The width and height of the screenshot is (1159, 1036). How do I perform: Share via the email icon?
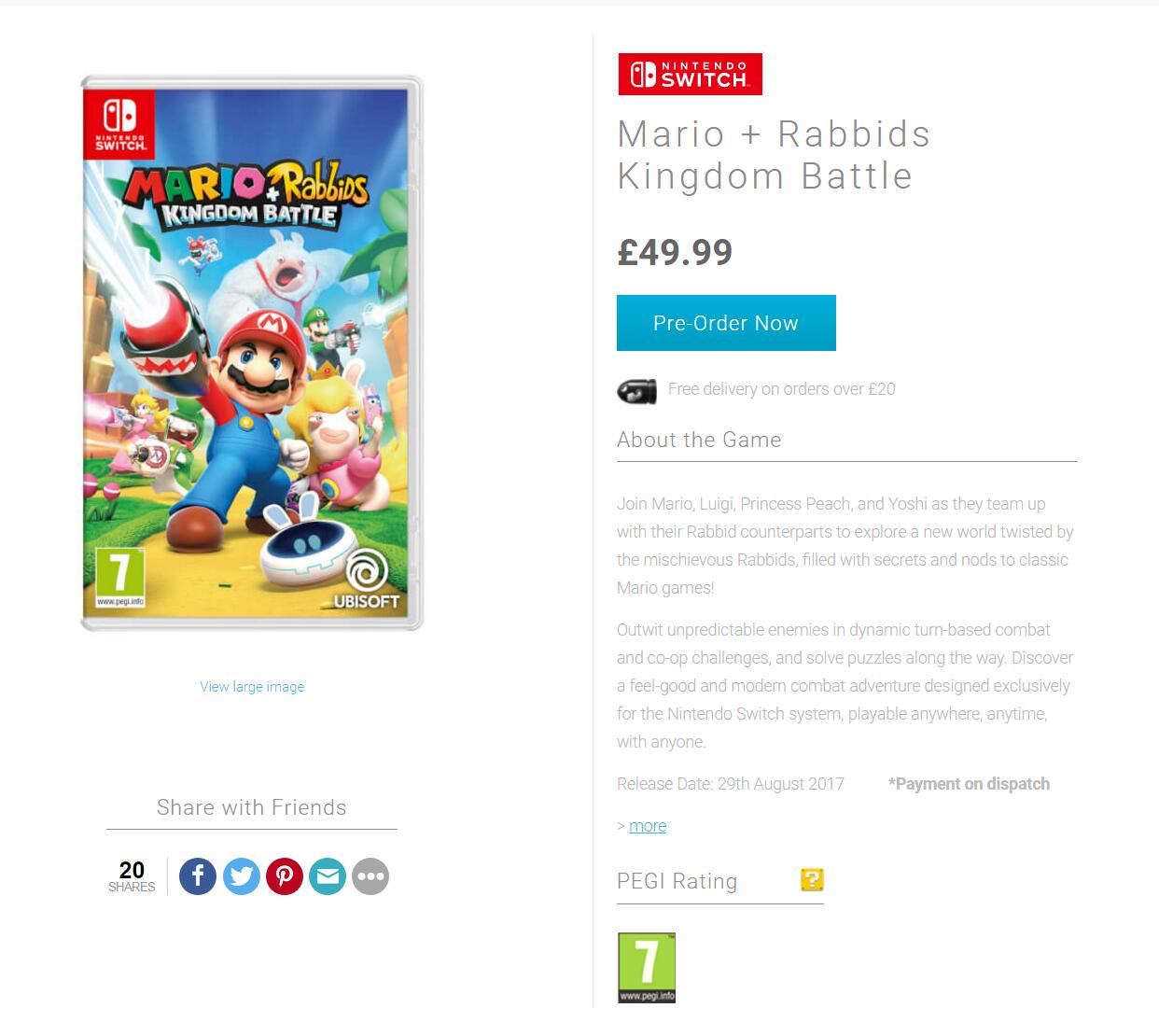pos(328,876)
